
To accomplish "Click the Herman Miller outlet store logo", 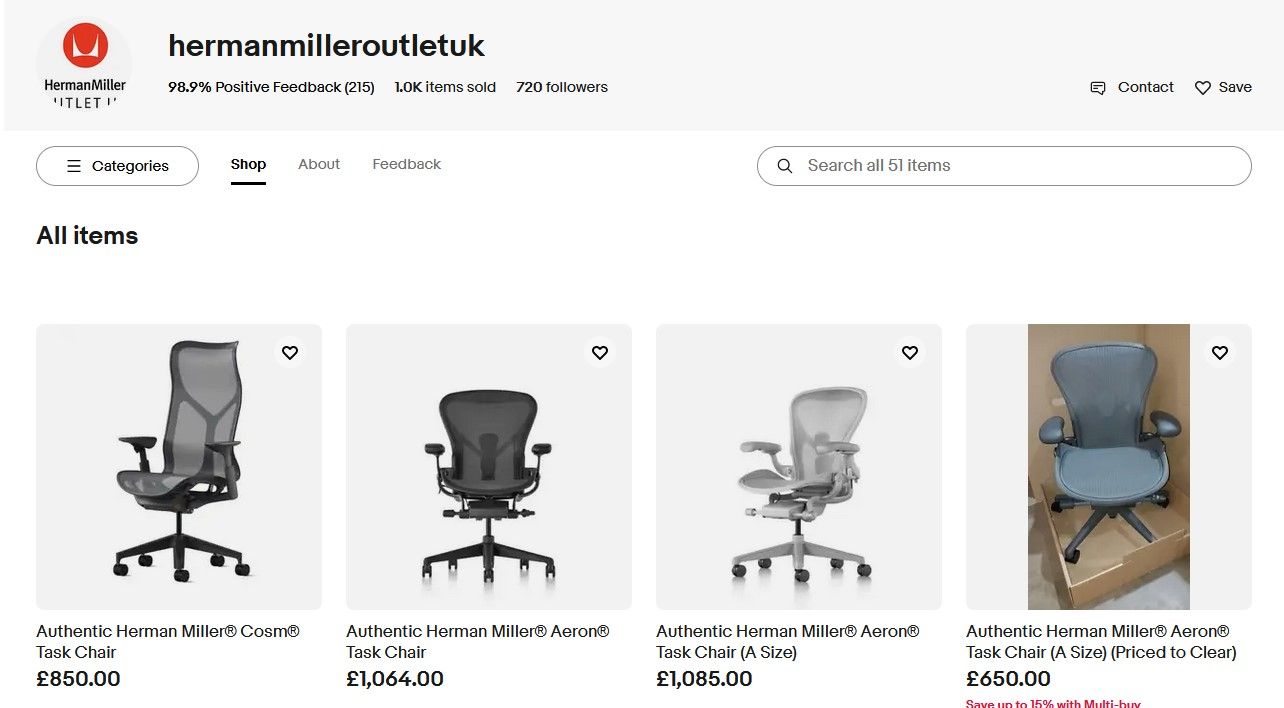I will (x=85, y=64).
